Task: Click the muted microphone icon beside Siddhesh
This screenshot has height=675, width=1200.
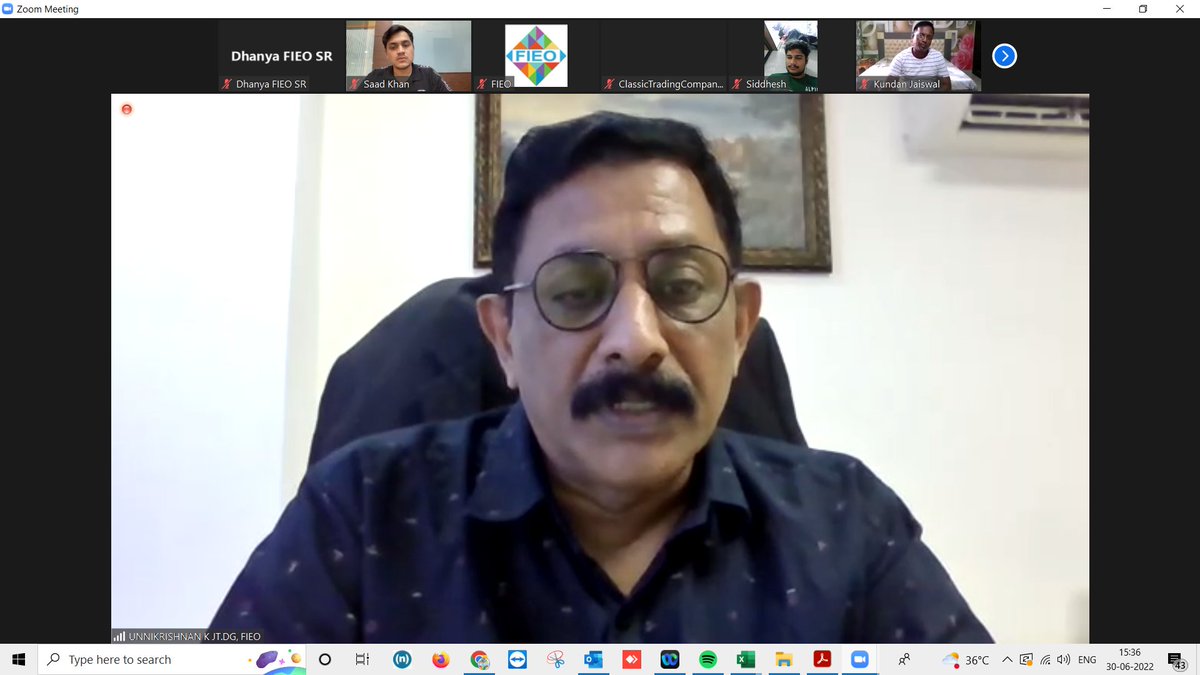Action: 737,84
